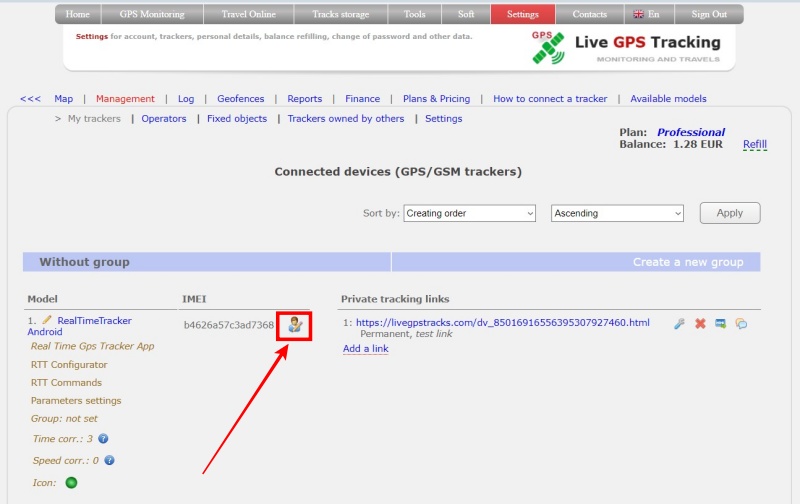Click 'Create a new group'
The height and width of the screenshot is (504, 800).
687,262
